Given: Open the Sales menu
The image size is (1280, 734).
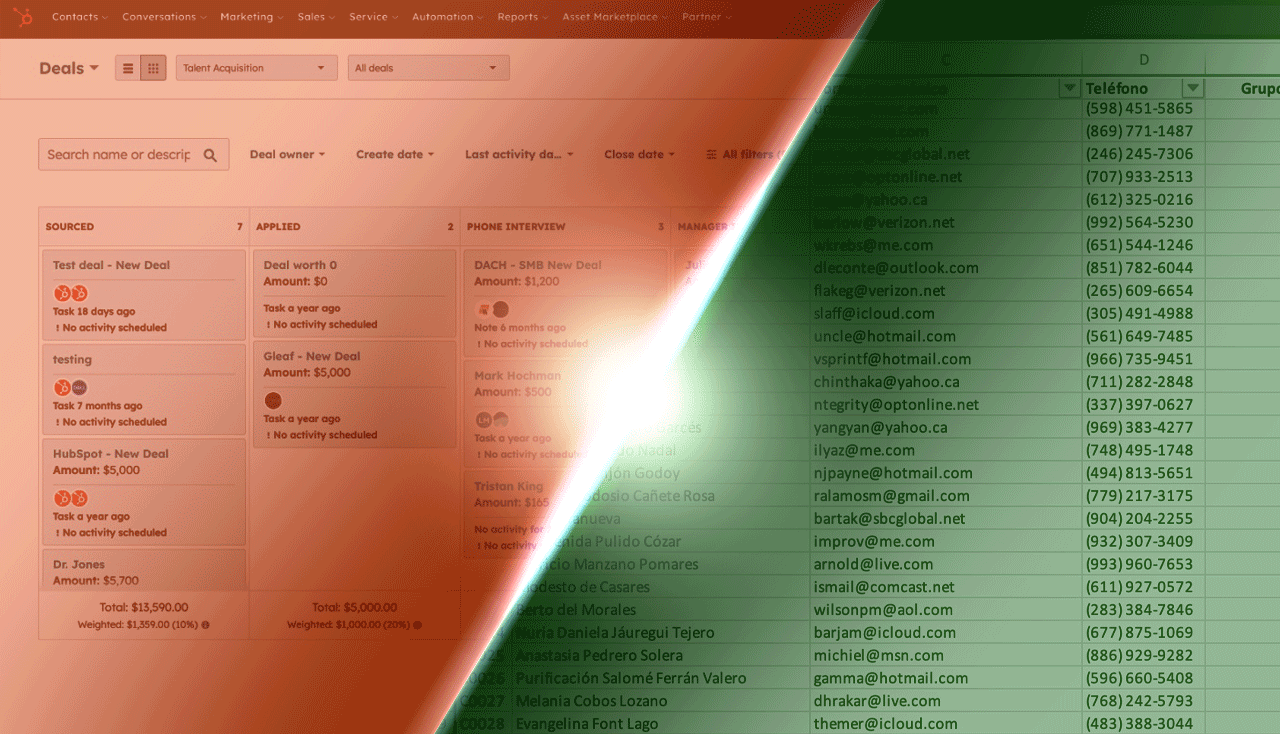Looking at the screenshot, I should (x=316, y=17).
